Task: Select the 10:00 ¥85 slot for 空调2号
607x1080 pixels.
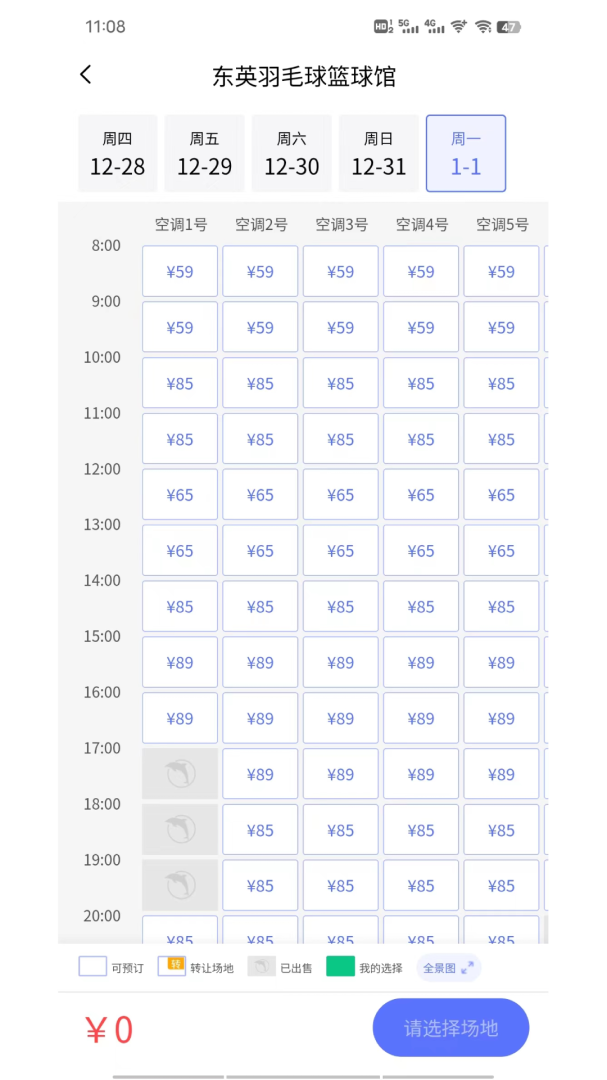Action: (x=260, y=383)
